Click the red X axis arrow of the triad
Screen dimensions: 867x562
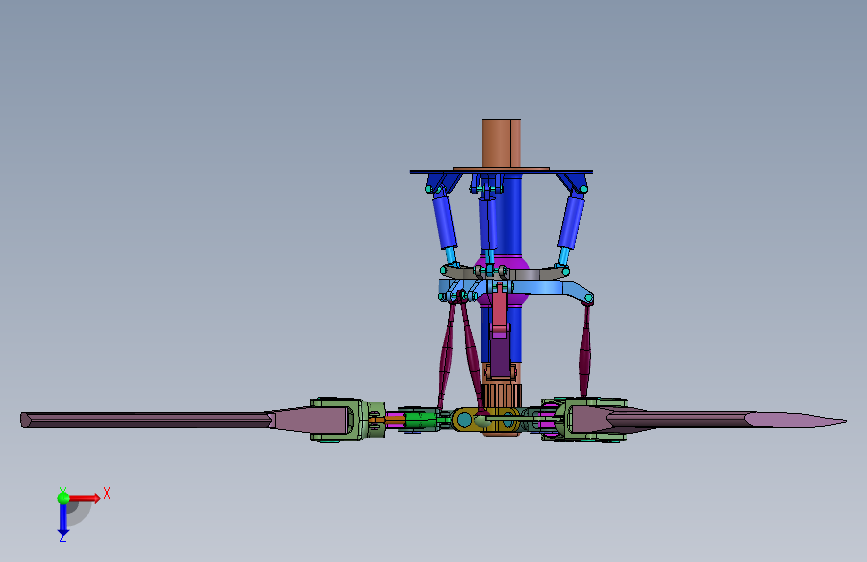tap(86, 498)
